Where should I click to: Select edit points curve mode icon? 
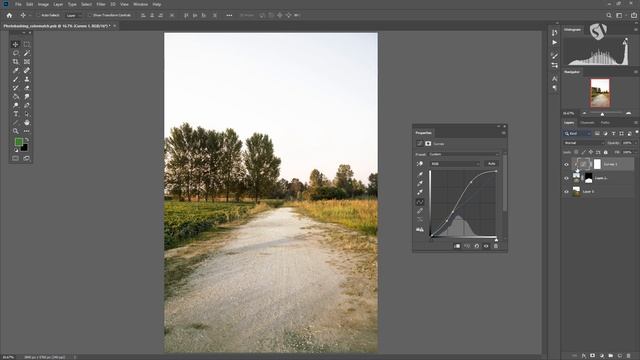420,202
